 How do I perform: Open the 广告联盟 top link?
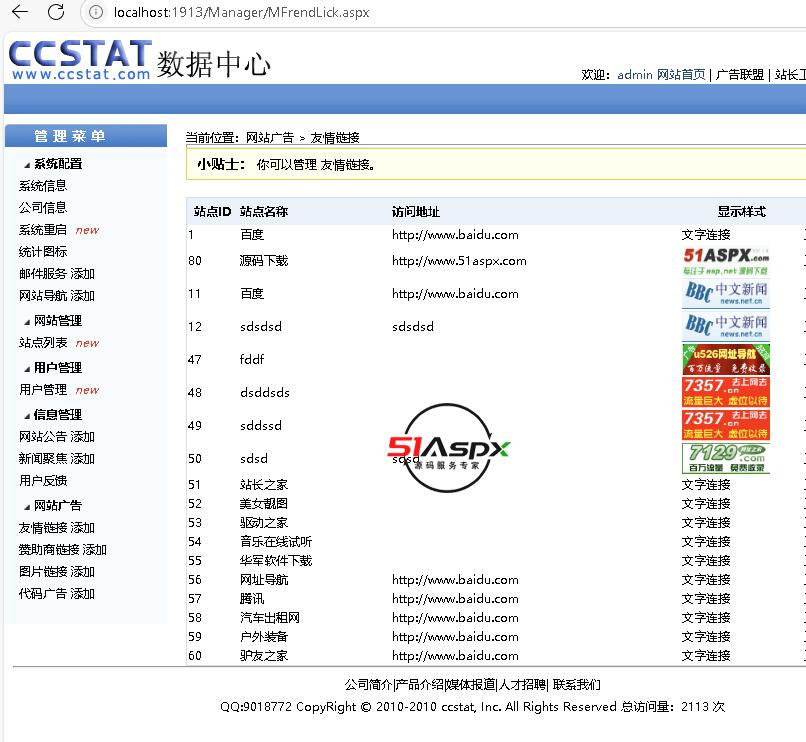pyautogui.click(x=740, y=75)
